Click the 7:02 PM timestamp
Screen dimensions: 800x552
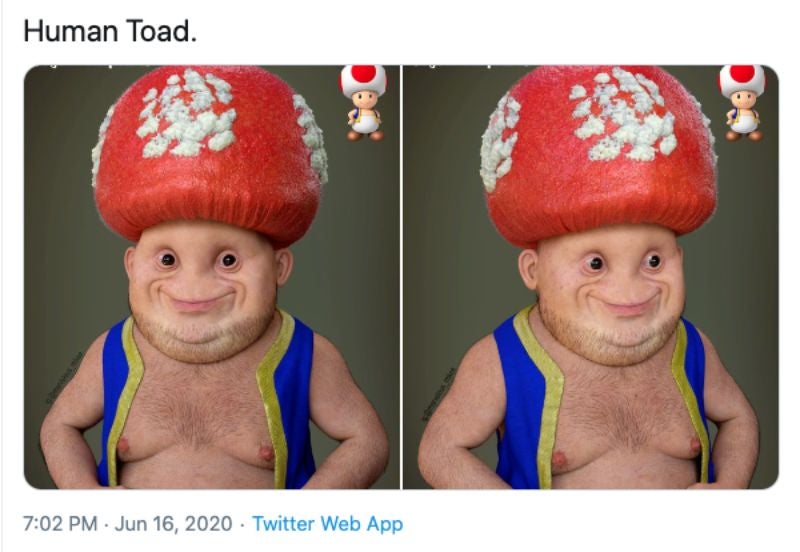click(x=59, y=523)
